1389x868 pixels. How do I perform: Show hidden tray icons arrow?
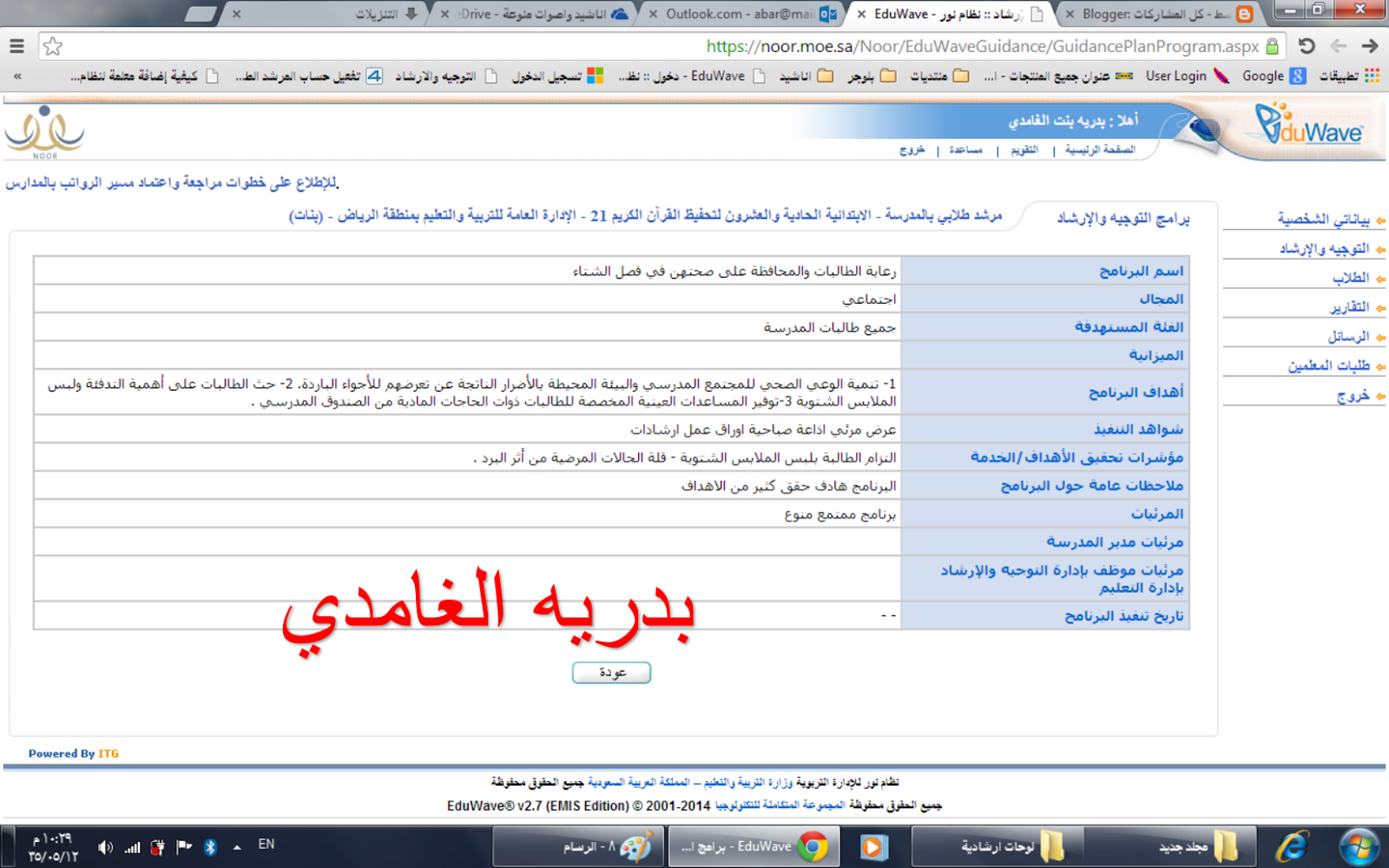237,847
